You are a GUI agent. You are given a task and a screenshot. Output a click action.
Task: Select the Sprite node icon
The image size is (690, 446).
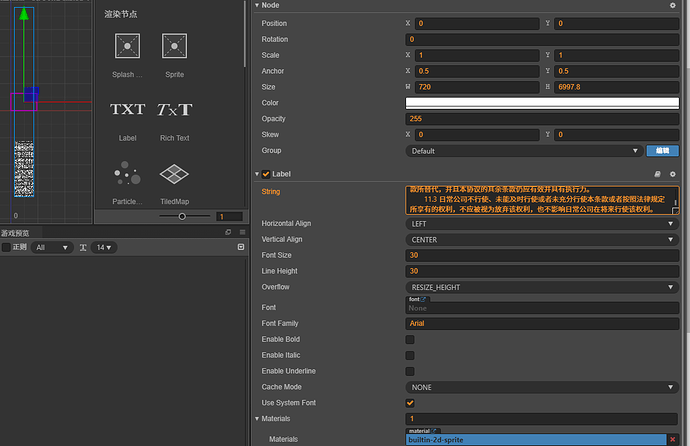174,46
